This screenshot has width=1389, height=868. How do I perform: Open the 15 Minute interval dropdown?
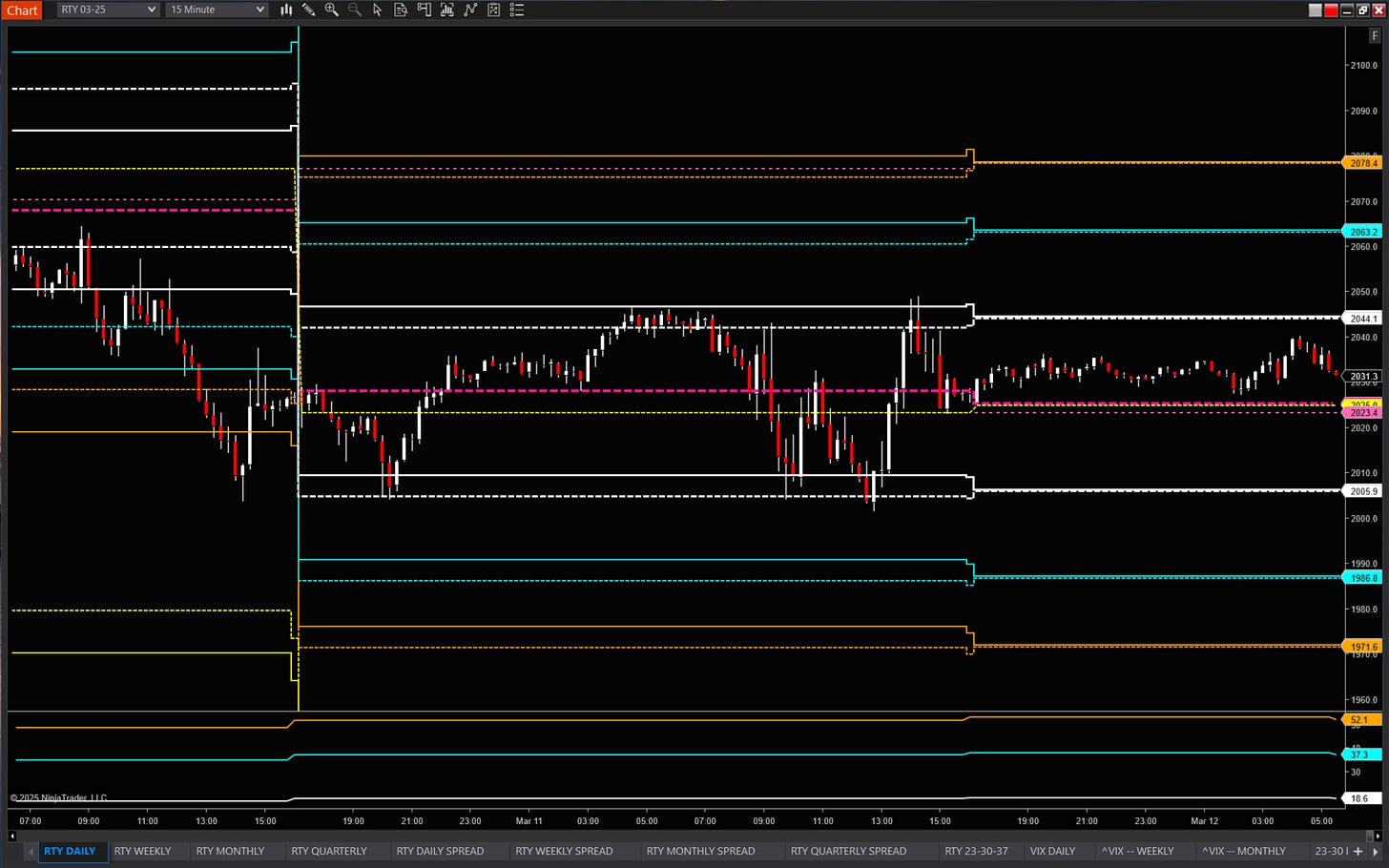(217, 10)
